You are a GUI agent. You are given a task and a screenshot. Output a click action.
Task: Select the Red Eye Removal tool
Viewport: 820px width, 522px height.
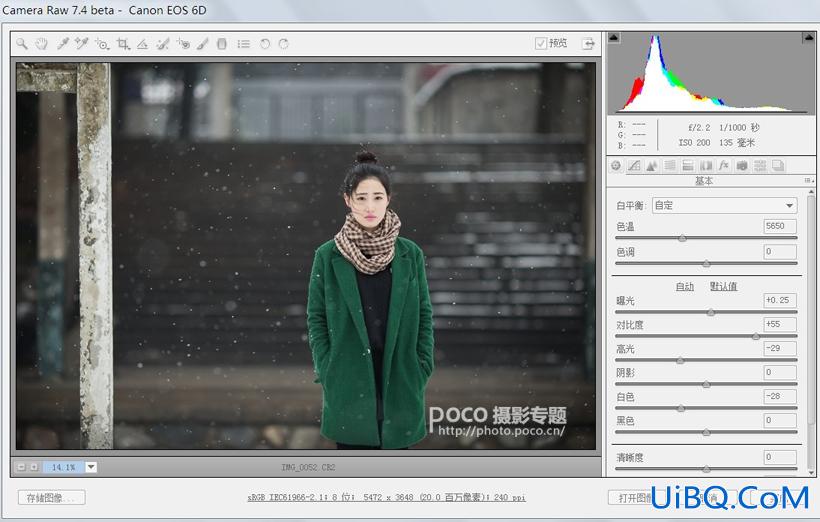click(183, 44)
